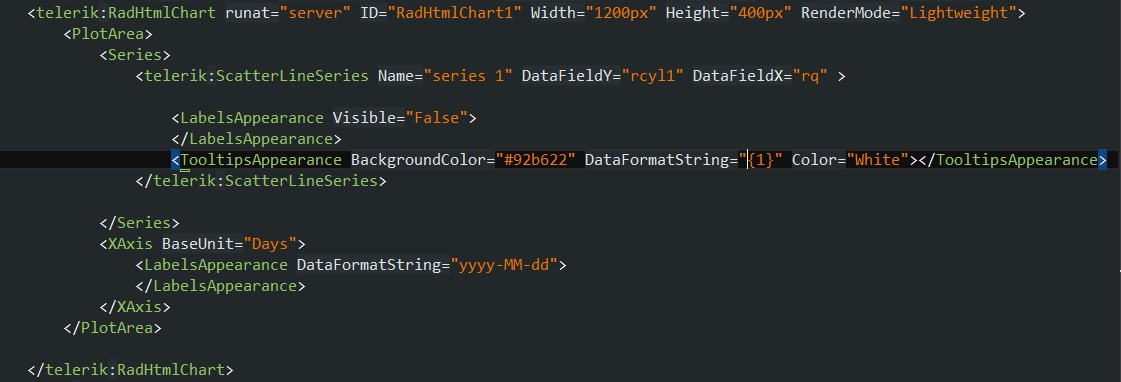Click the White Color value

point(876,160)
